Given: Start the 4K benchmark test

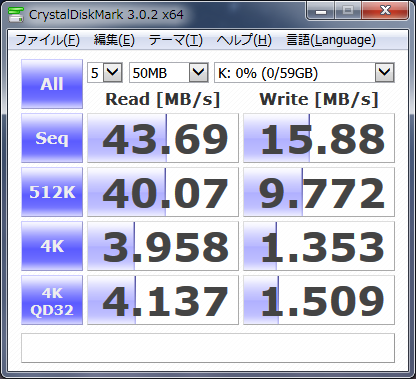Looking at the screenshot, I should click(x=52, y=246).
